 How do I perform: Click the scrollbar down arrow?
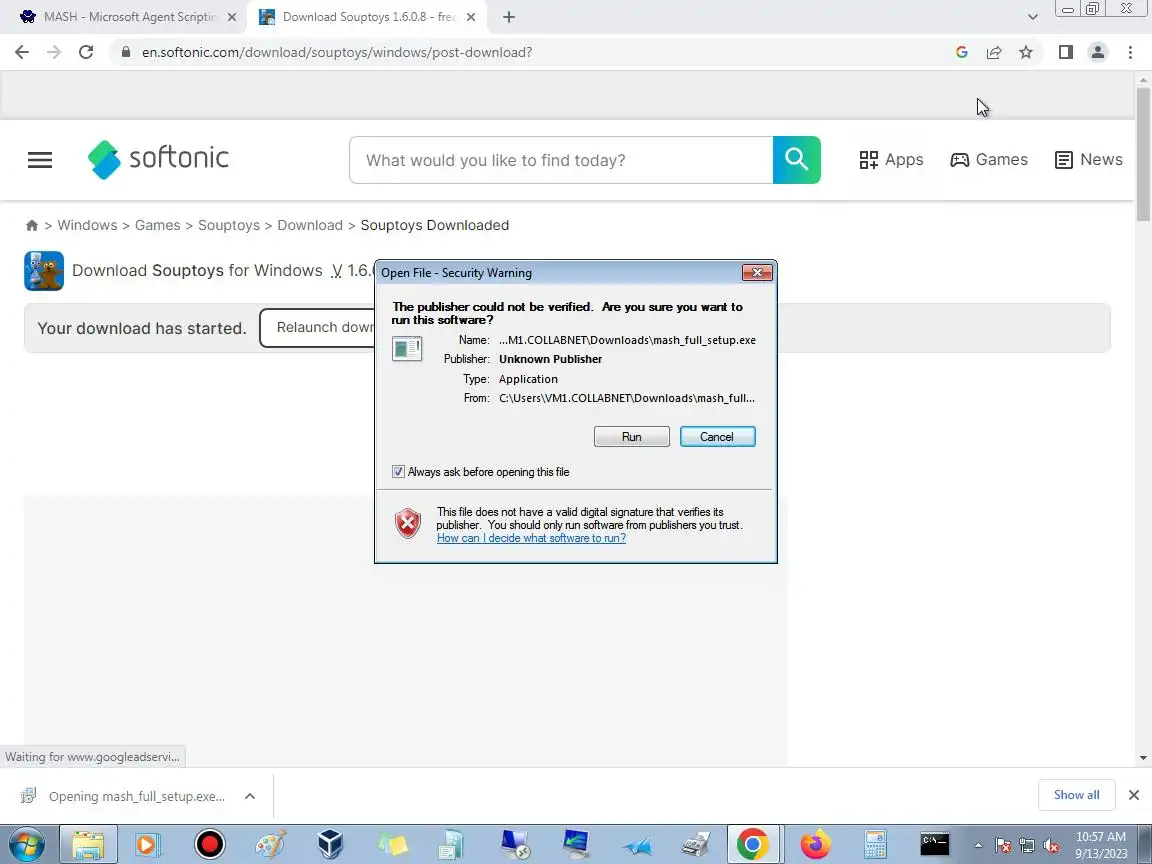tap(1143, 757)
